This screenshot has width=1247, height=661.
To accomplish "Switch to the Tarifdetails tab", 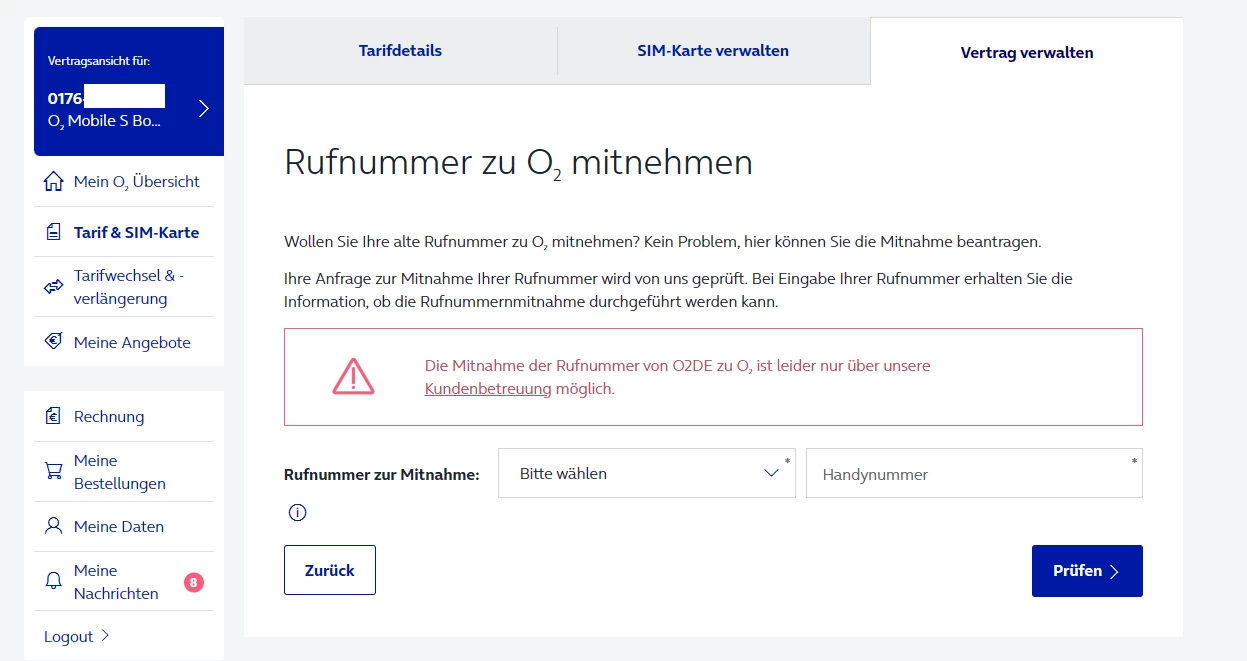I will pyautogui.click(x=400, y=51).
